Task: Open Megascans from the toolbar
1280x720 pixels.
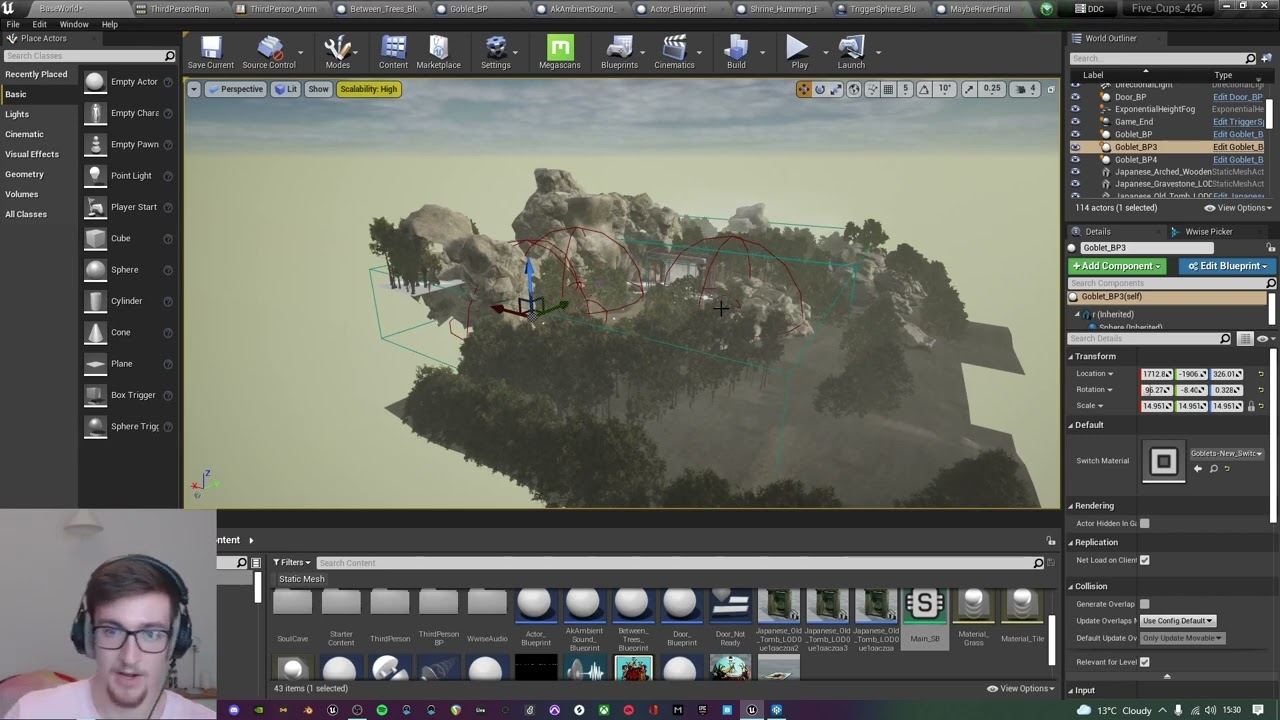Action: point(559,53)
